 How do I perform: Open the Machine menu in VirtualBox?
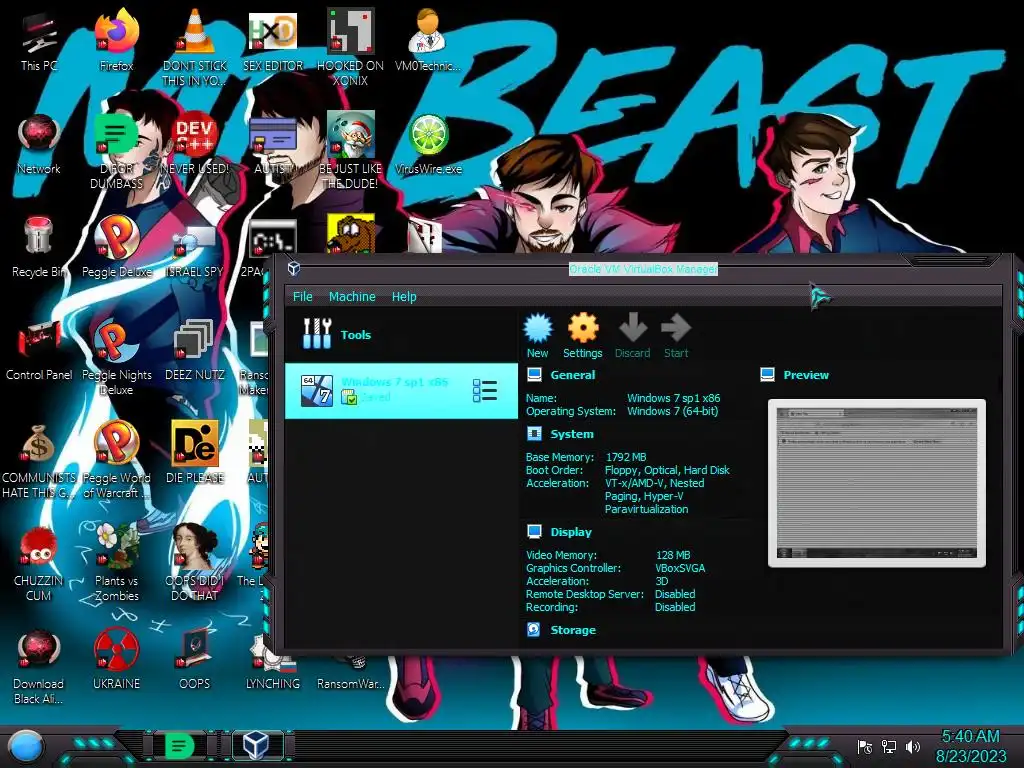352,296
